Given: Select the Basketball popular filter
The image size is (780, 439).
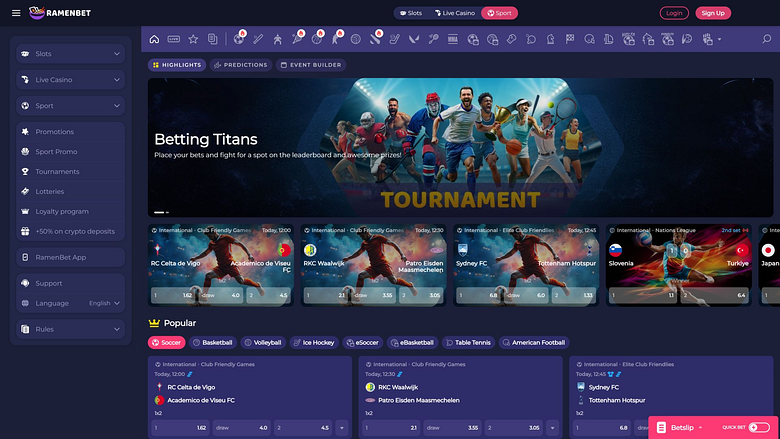Looking at the screenshot, I should click(x=212, y=343).
